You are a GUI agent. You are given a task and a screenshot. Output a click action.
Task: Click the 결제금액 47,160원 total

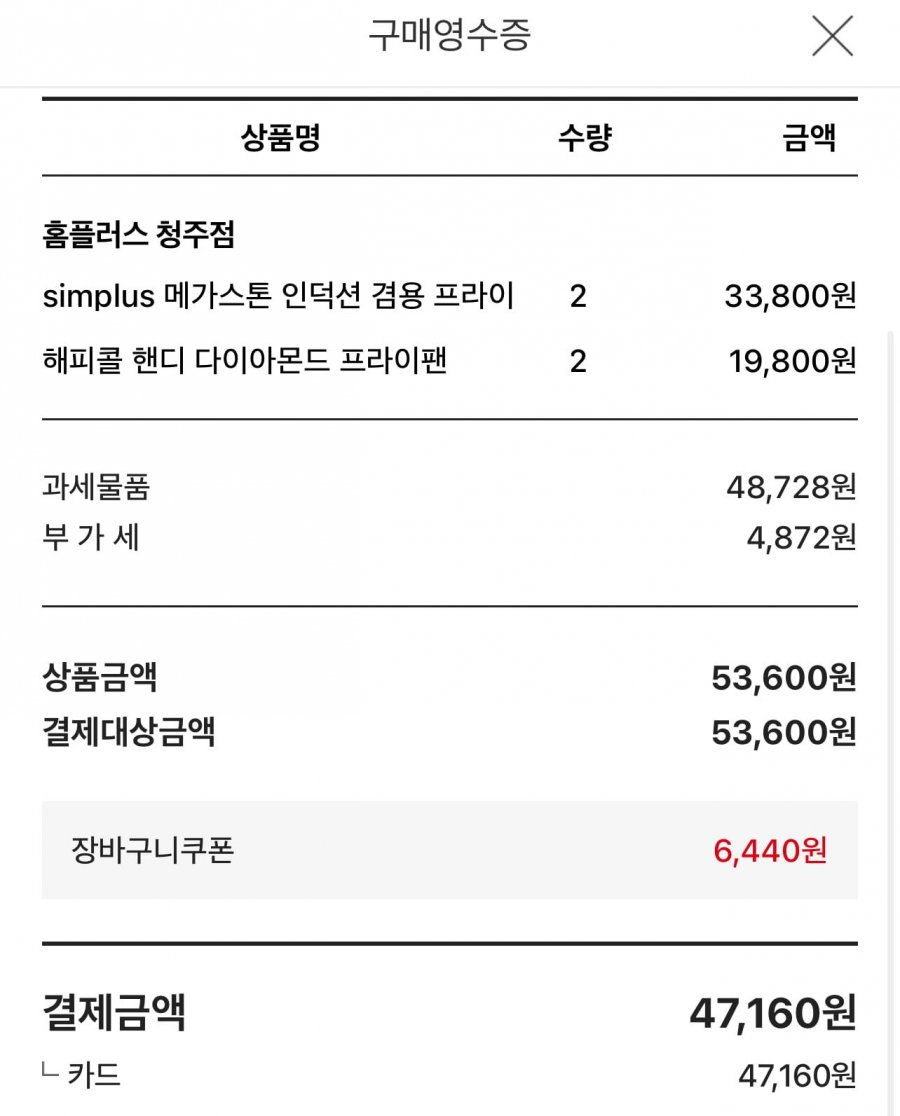point(773,1013)
